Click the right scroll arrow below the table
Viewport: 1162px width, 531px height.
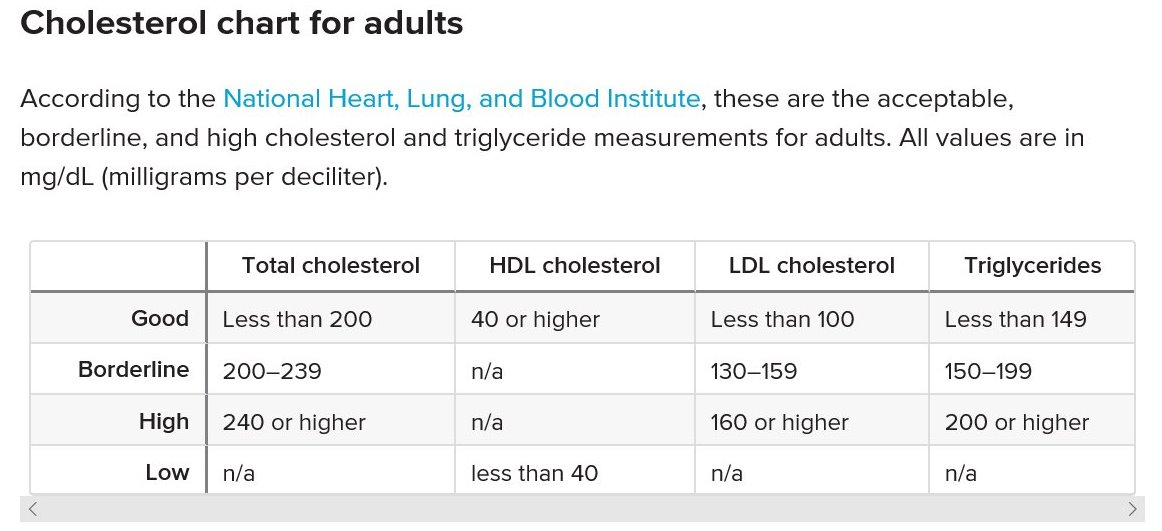click(x=1132, y=509)
